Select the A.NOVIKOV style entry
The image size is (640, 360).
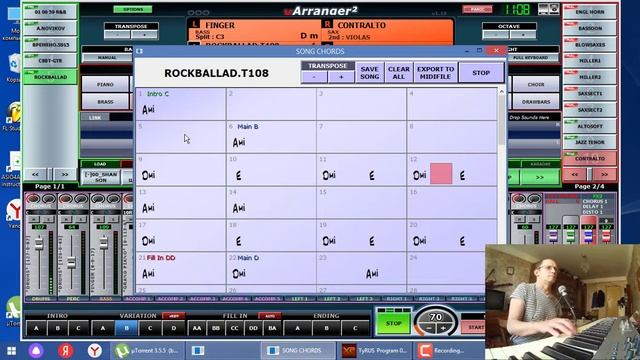coord(50,28)
